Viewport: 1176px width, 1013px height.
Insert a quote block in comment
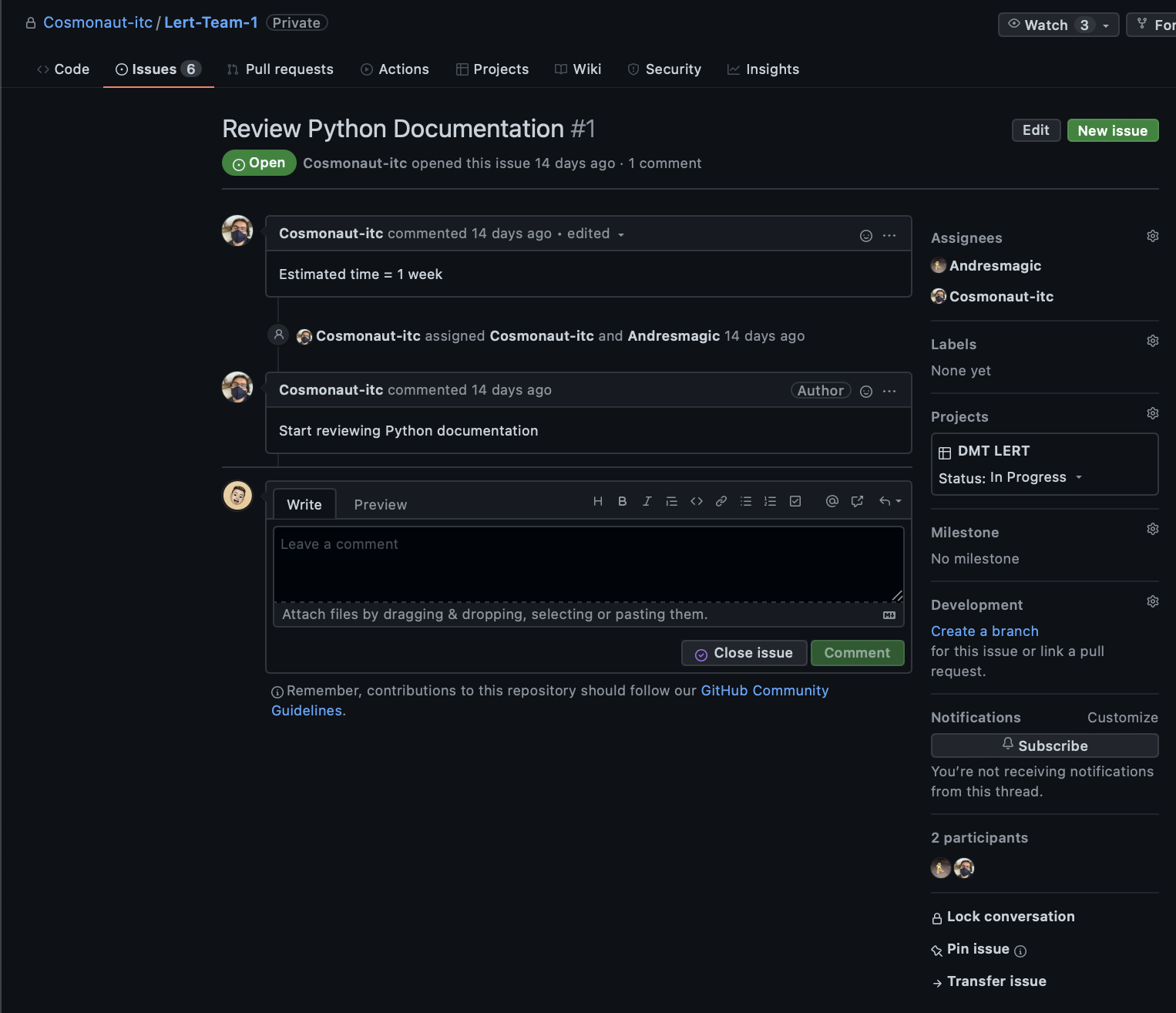click(x=671, y=501)
